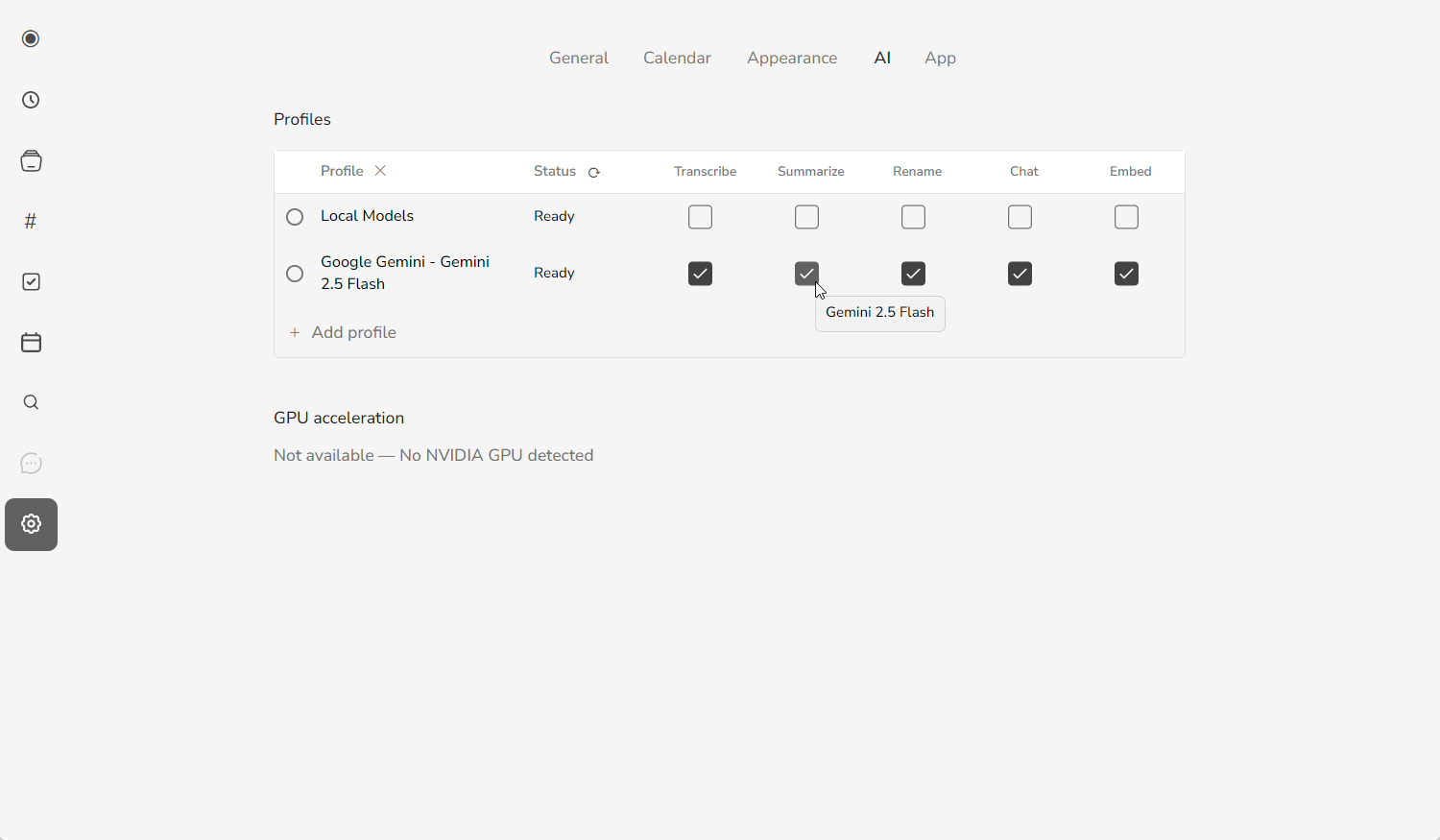Enable Summarize for Local Models
Image resolution: width=1440 pixels, height=840 pixels.
806,217
